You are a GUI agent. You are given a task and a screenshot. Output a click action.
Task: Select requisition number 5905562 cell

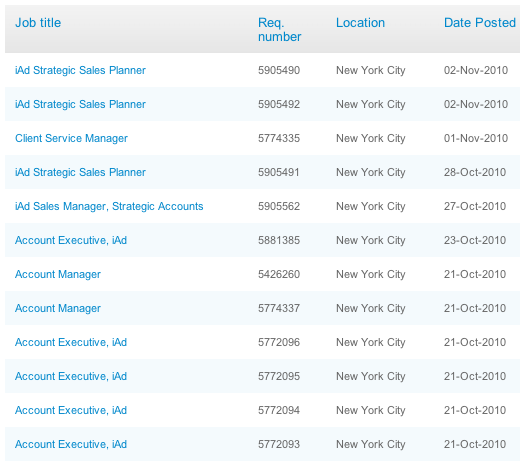pyautogui.click(x=279, y=206)
